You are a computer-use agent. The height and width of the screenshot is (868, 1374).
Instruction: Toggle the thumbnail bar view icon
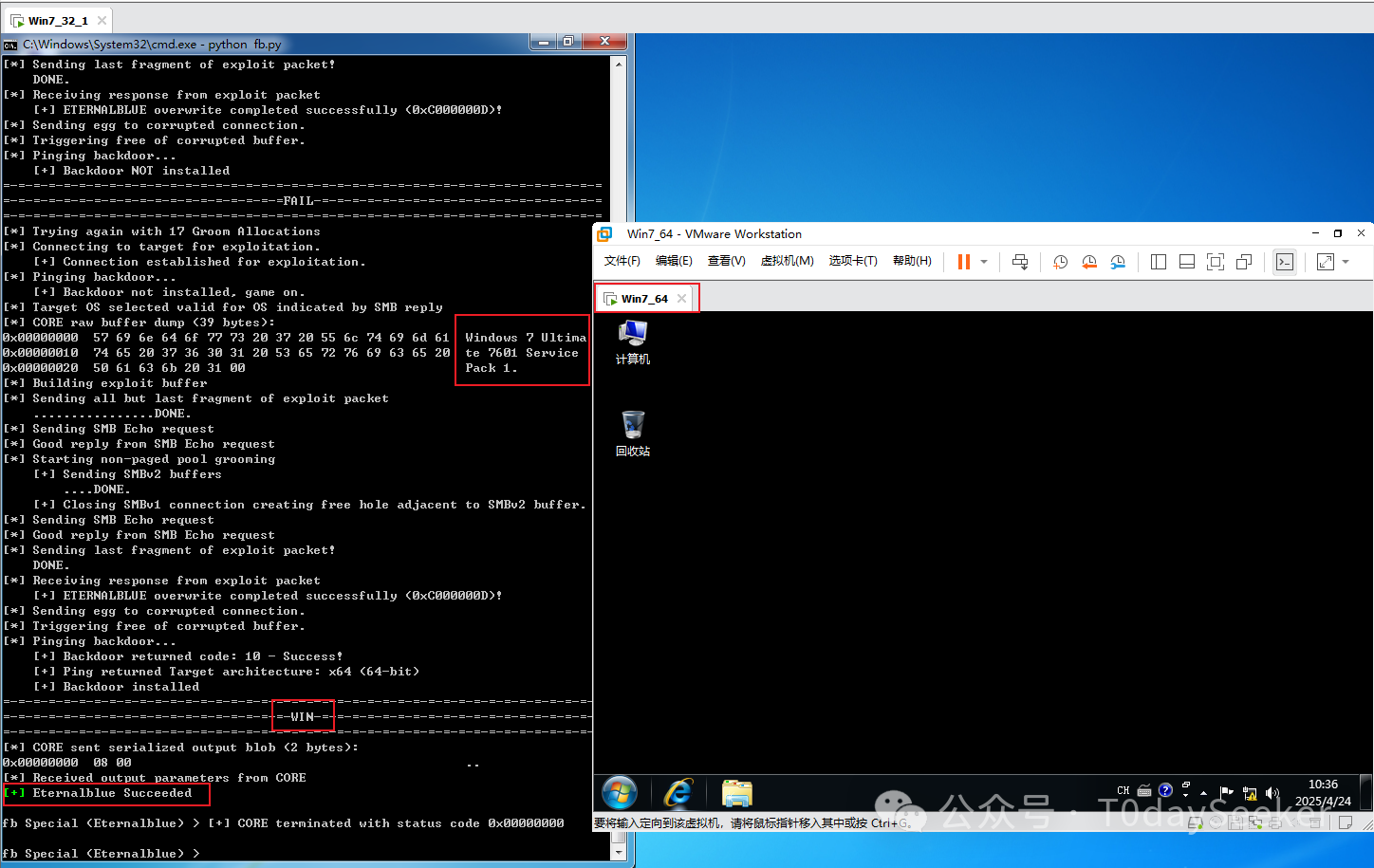1187,262
